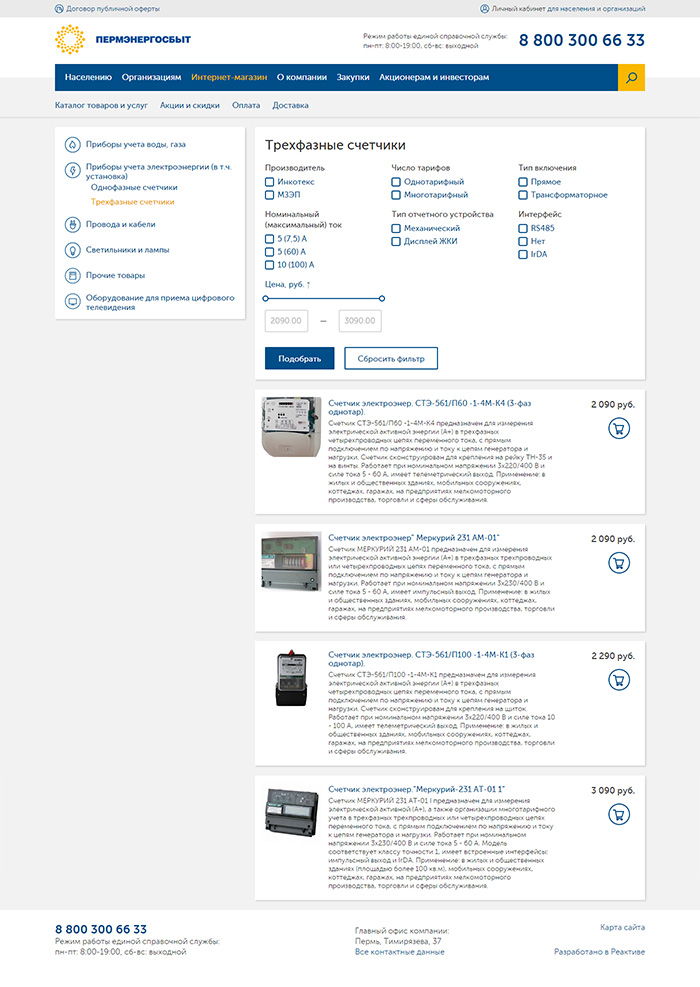Open the Интернет-магазин menu item
Image resolution: width=700 pixels, height=987 pixels.
(x=229, y=77)
